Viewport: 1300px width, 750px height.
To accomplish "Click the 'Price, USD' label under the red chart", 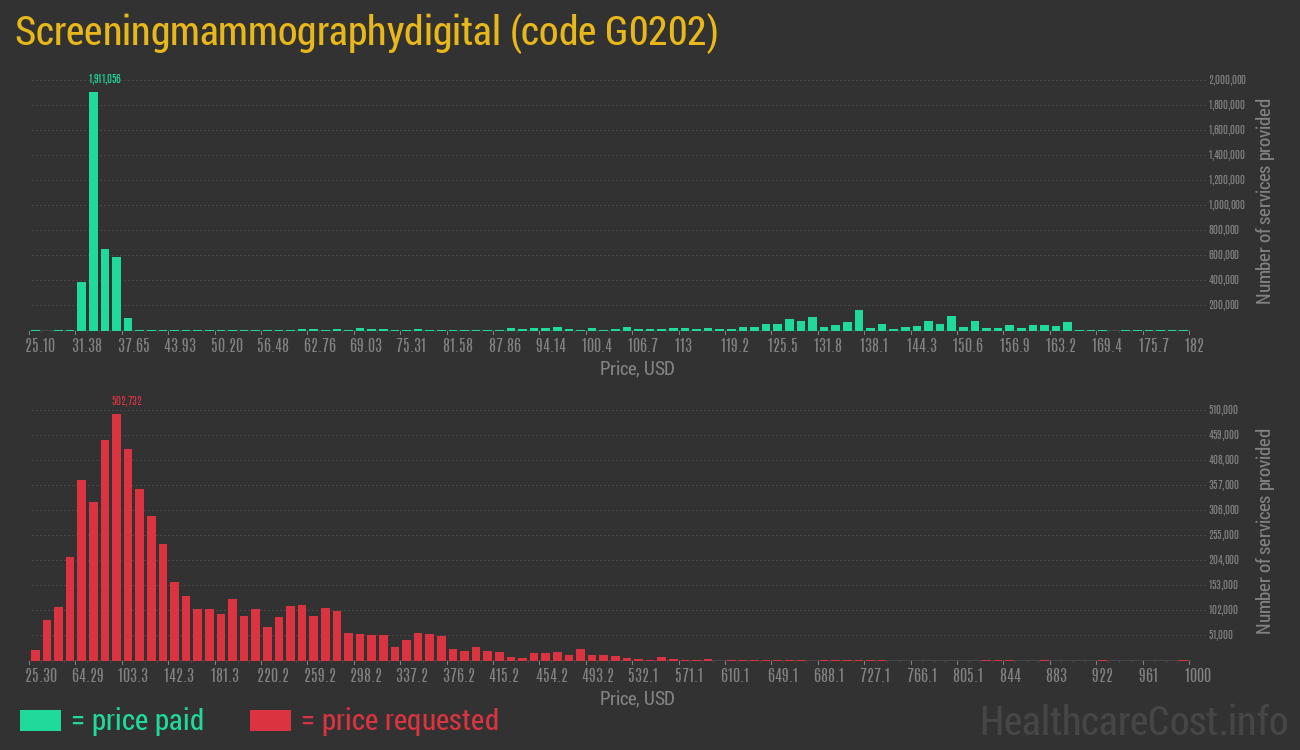I will pyautogui.click(x=637, y=699).
